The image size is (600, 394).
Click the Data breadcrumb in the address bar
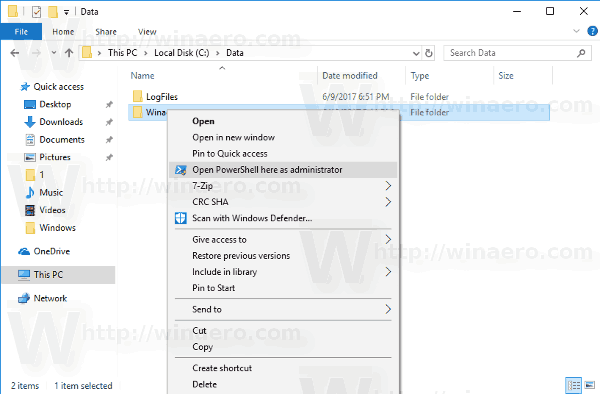coord(235,53)
